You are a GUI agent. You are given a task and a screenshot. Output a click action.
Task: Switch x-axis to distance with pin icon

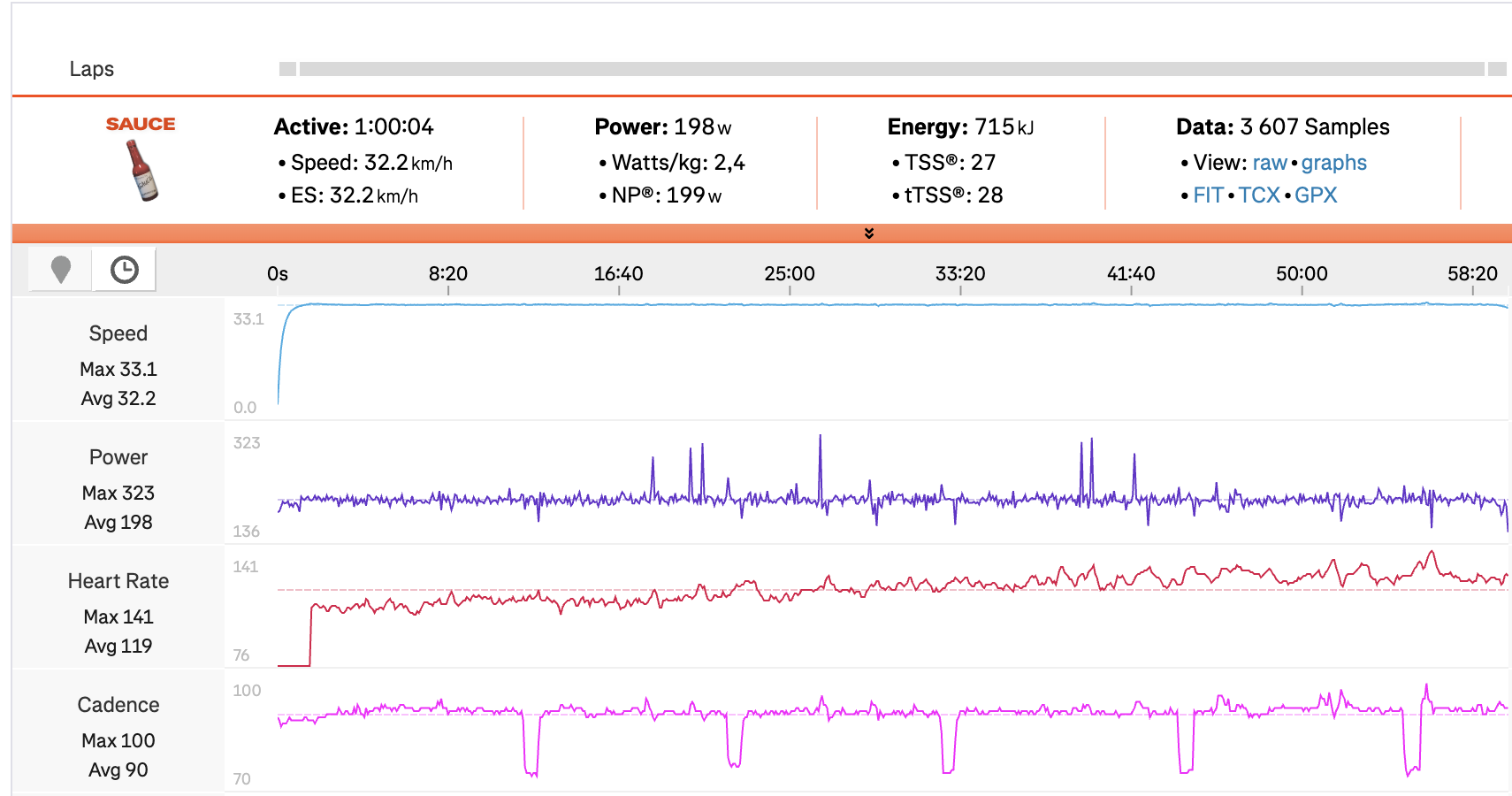pos(60,270)
